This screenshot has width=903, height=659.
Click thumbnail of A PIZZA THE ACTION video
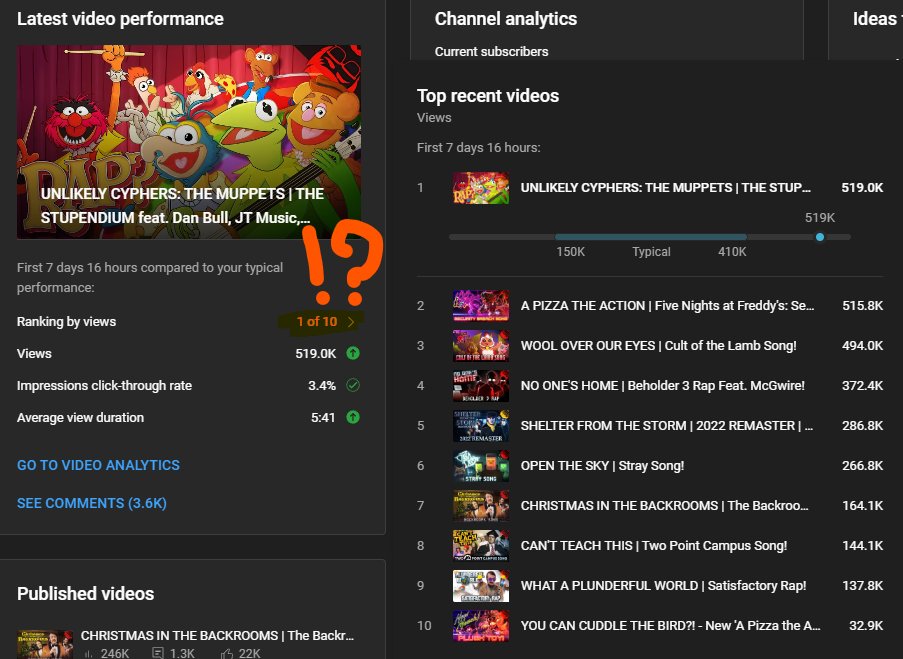[x=481, y=305]
